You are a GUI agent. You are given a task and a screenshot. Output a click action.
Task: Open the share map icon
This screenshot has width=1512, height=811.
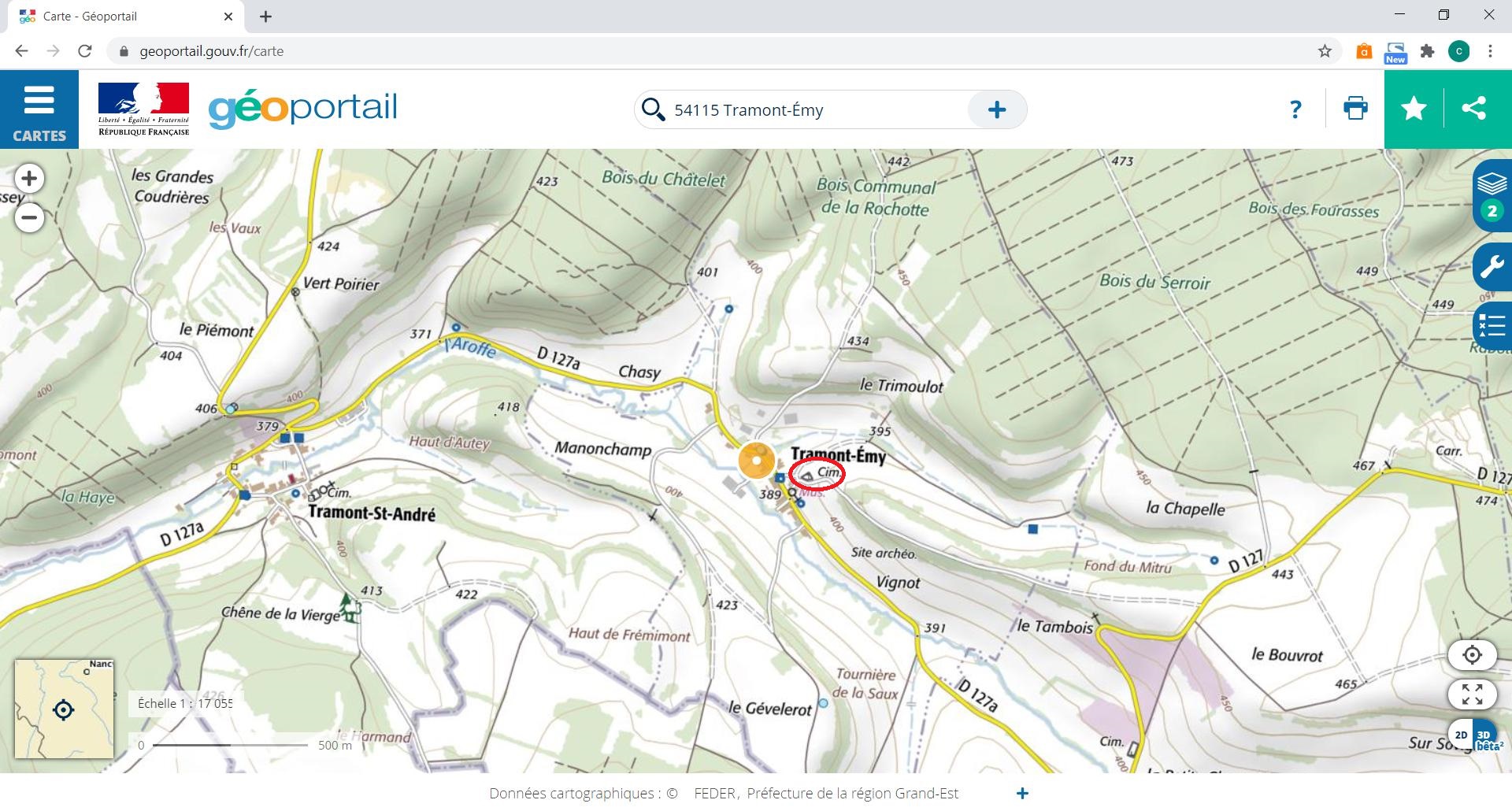coord(1473,109)
